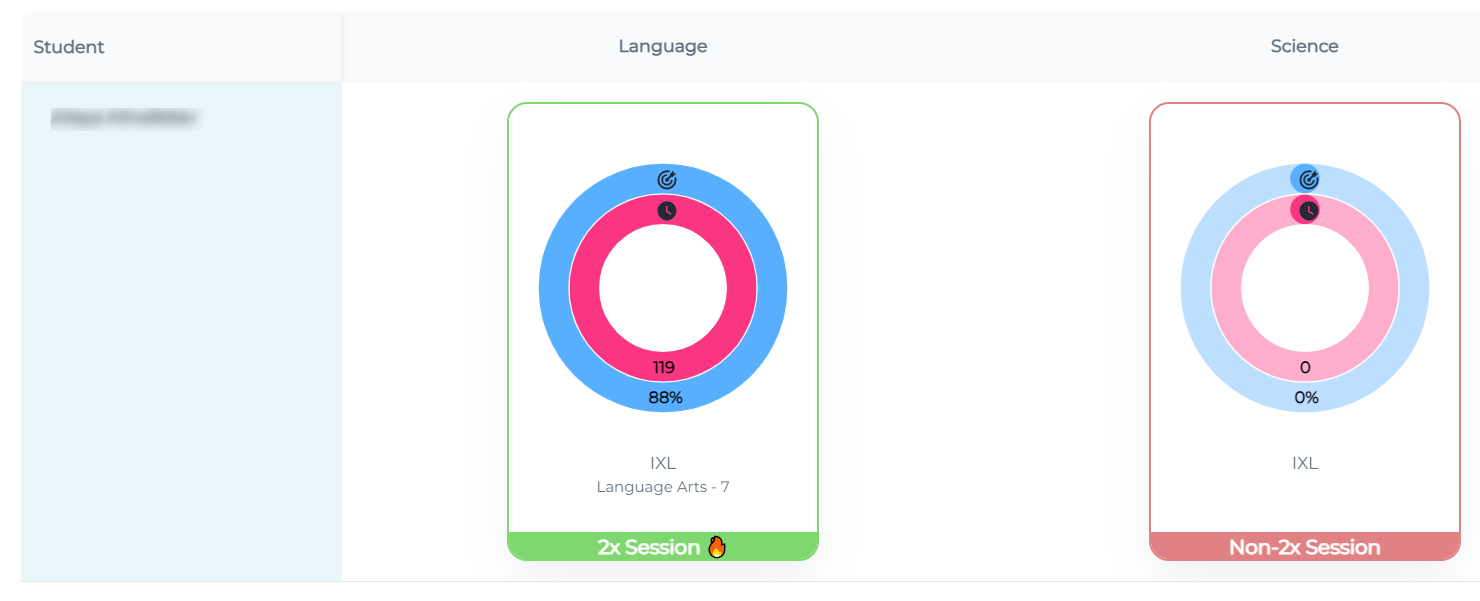The height and width of the screenshot is (601, 1480).
Task: Click the white center of Language ring
Action: (x=663, y=288)
